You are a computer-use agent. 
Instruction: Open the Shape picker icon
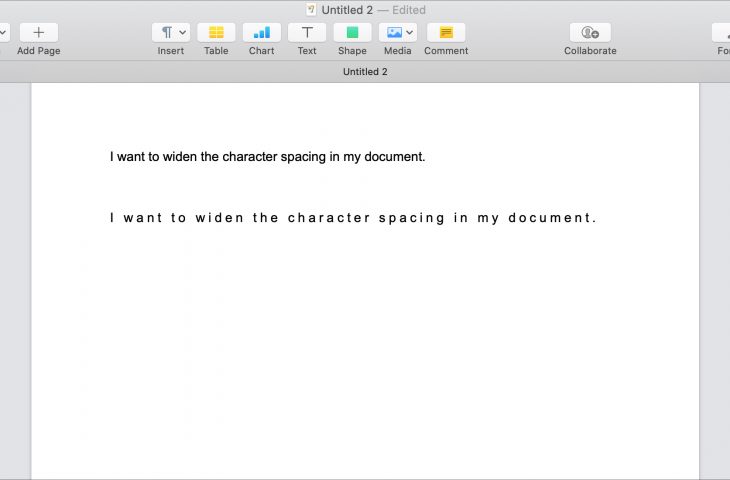[x=352, y=33]
